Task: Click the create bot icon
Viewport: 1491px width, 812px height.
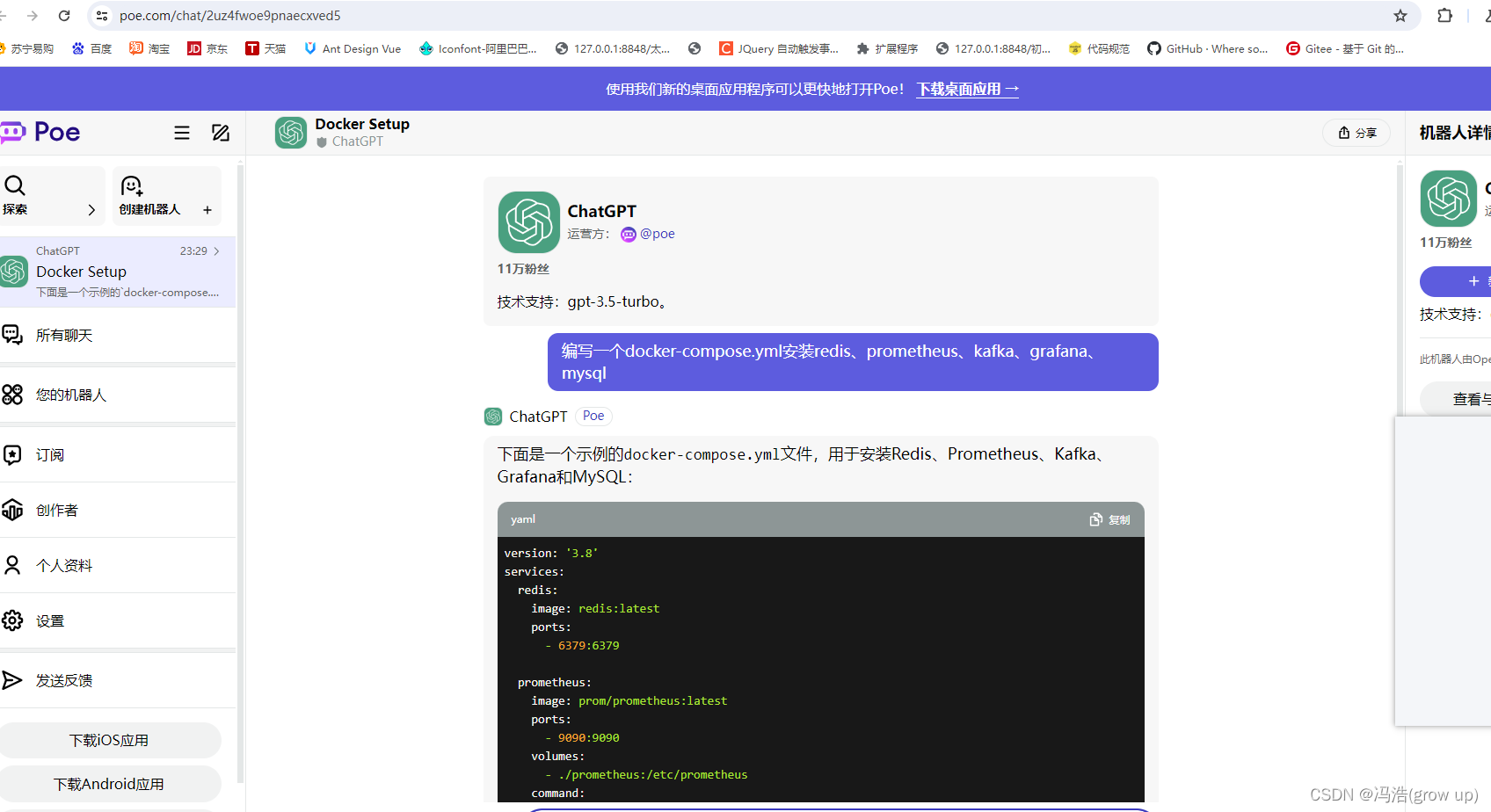Action: (132, 186)
